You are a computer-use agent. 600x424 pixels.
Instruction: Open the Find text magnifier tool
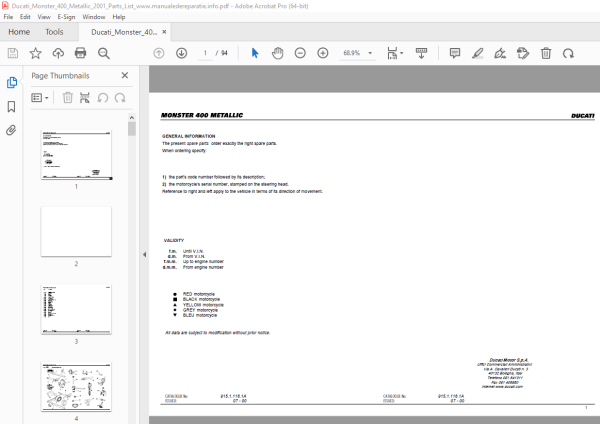click(104, 53)
